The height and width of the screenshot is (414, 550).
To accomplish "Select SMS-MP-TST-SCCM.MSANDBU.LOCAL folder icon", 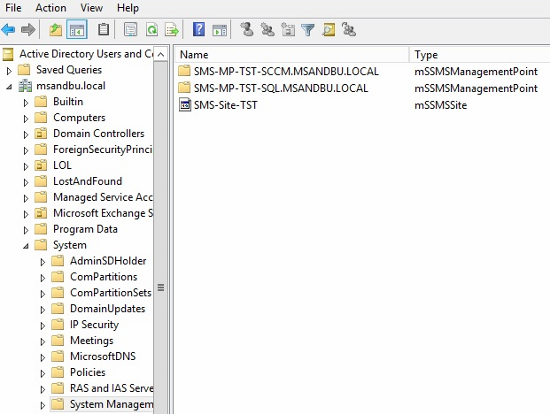I will pos(184,71).
